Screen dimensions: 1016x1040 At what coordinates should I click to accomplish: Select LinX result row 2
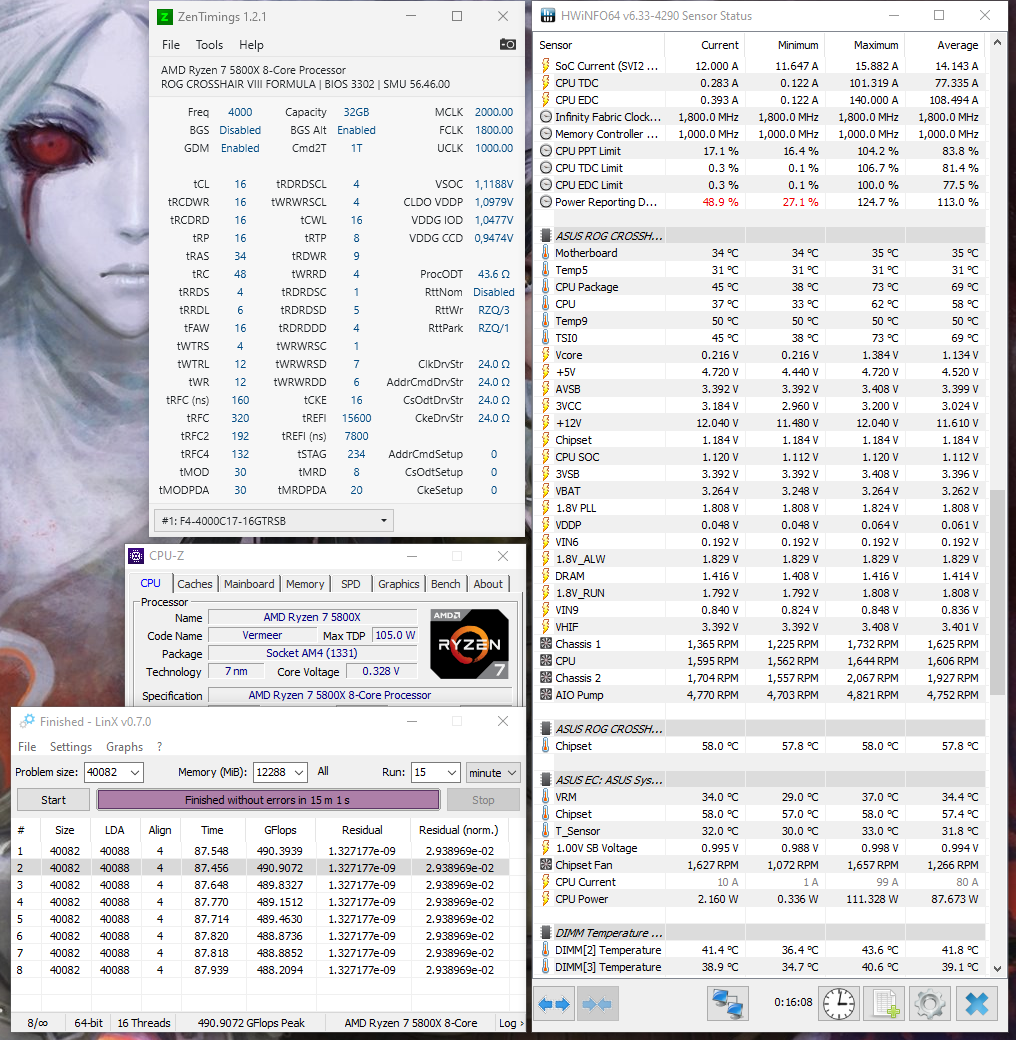260,868
